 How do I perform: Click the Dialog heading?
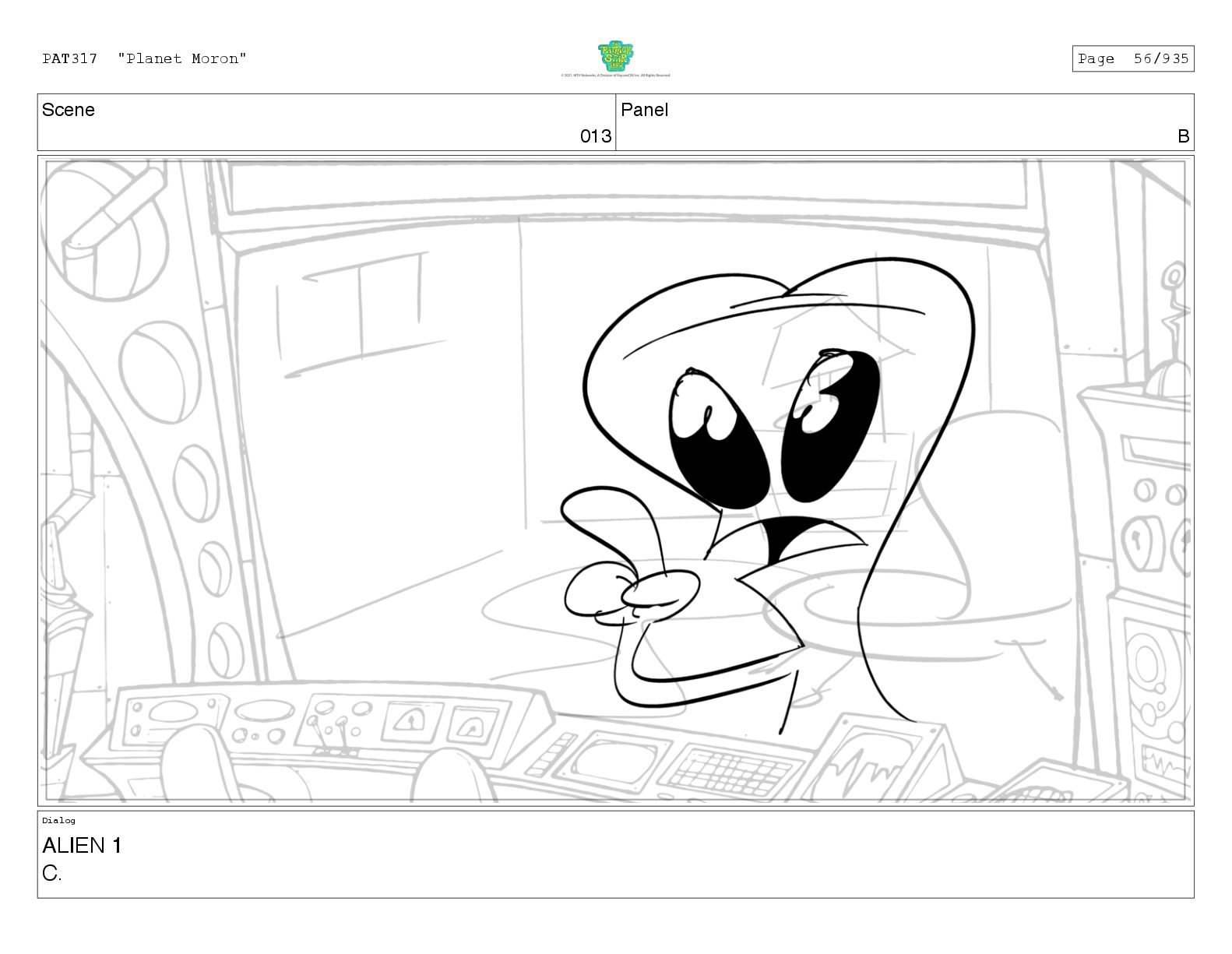pyautogui.click(x=59, y=820)
